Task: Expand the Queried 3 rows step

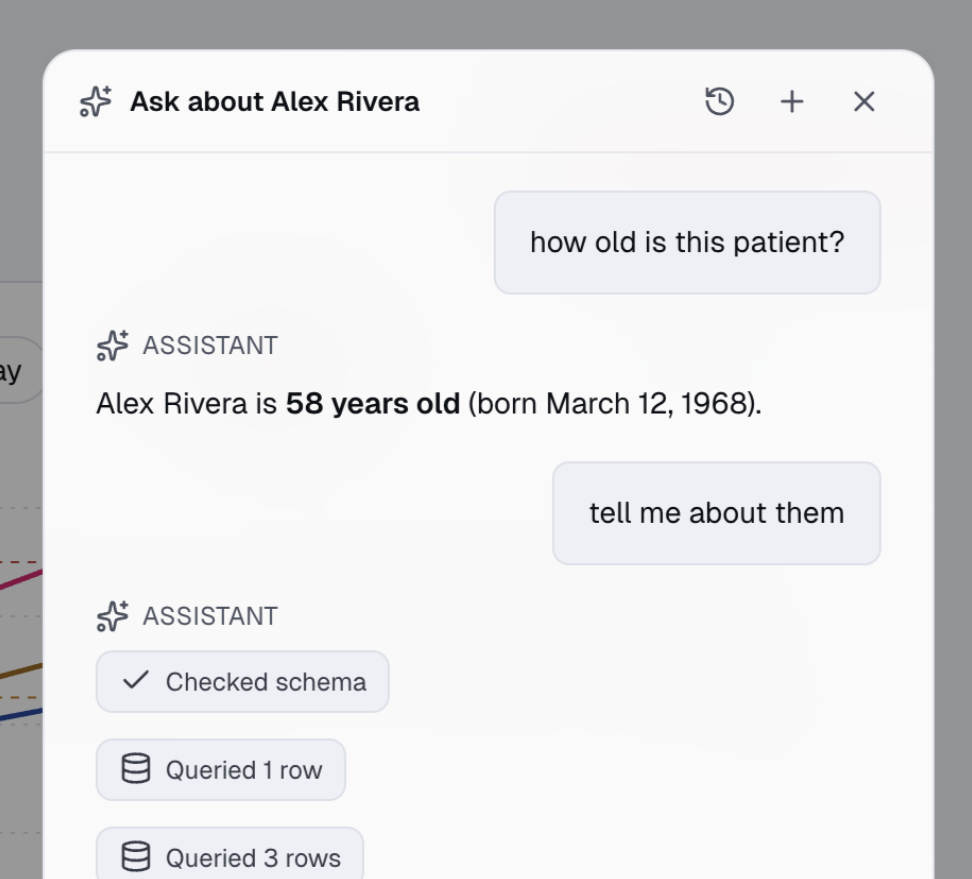Action: 229,855
